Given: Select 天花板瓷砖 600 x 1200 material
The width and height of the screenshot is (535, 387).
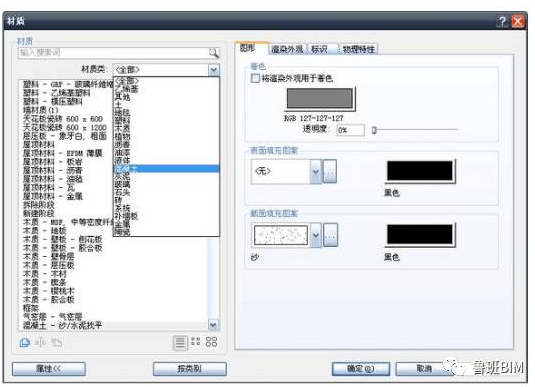Looking at the screenshot, I should (x=65, y=127).
